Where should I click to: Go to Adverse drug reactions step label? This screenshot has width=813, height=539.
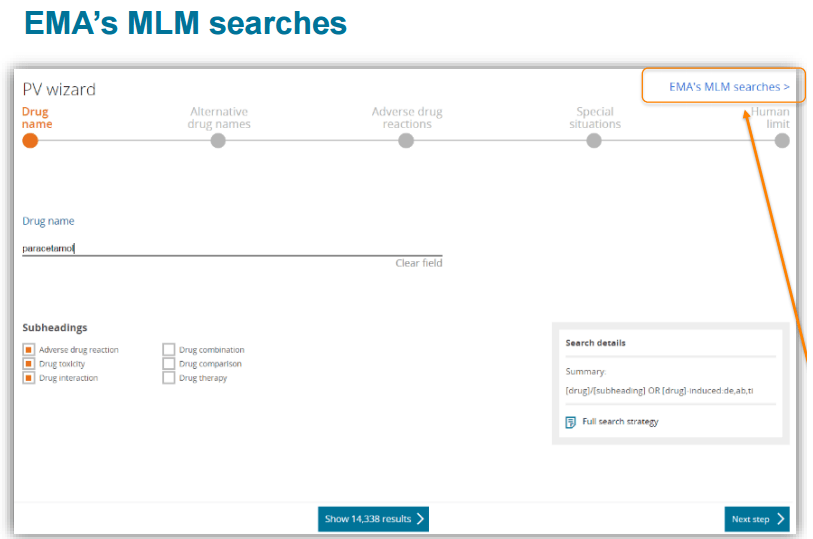click(407, 118)
